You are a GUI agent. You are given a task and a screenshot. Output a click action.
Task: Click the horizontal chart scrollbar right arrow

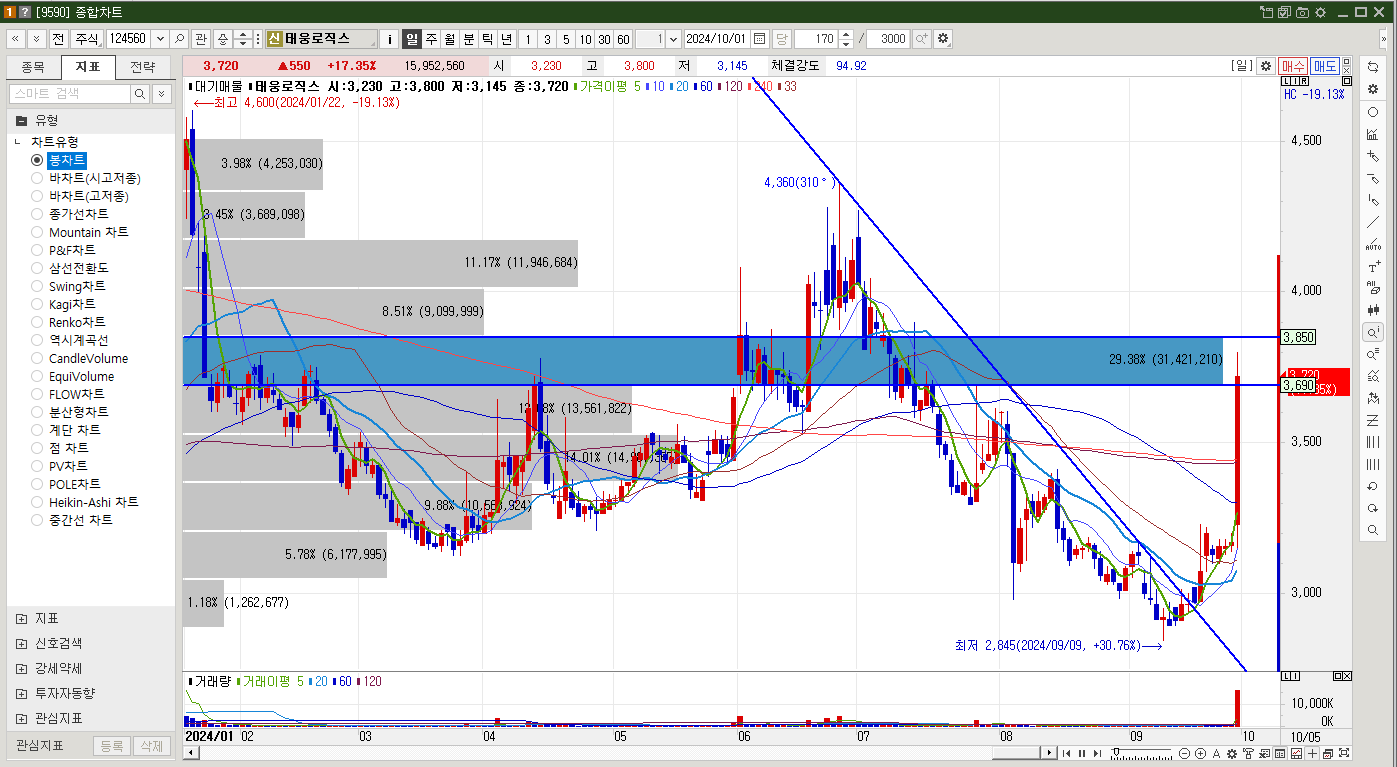tap(1048, 753)
